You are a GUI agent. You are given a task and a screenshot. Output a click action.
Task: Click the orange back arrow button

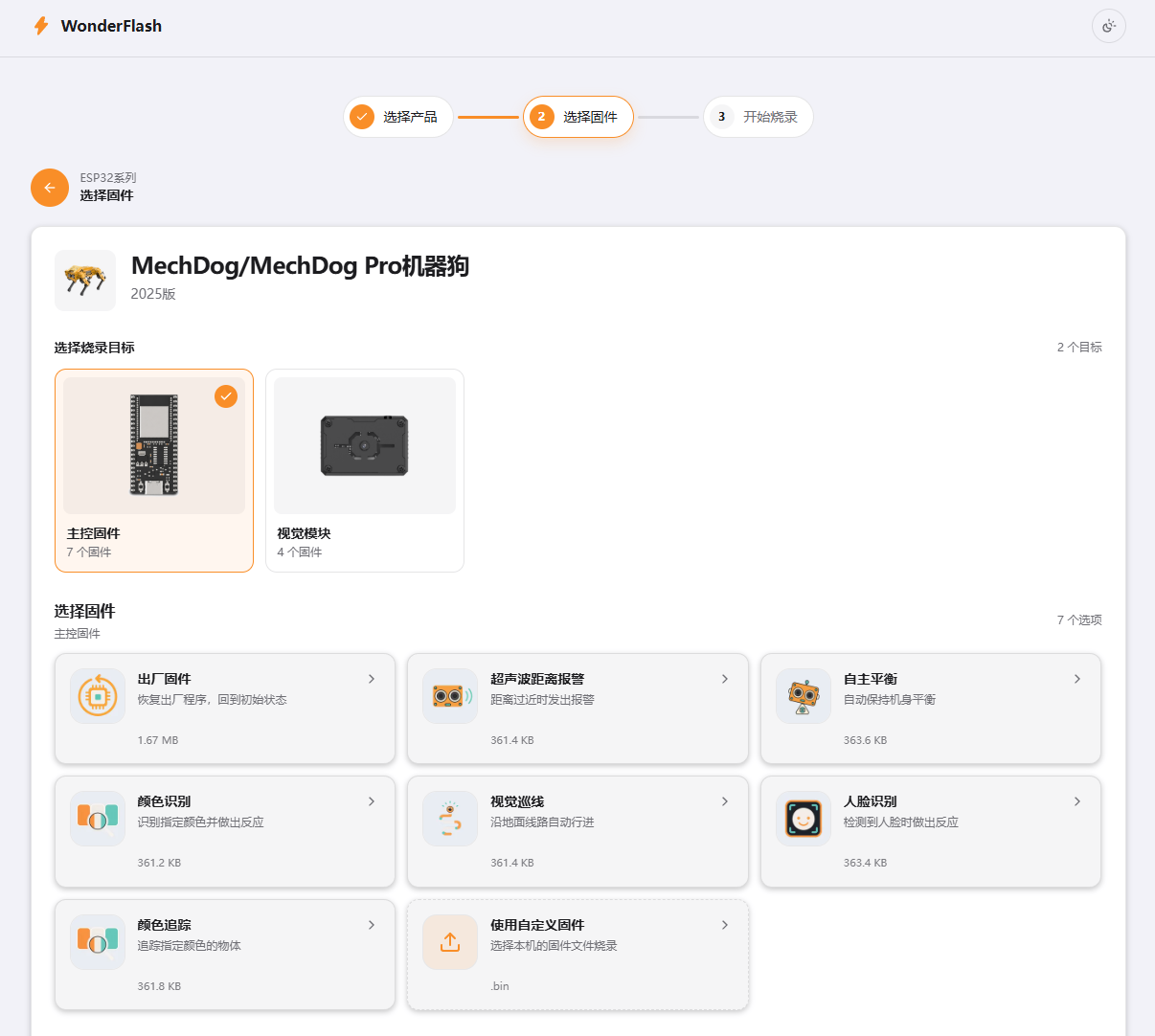click(x=50, y=188)
